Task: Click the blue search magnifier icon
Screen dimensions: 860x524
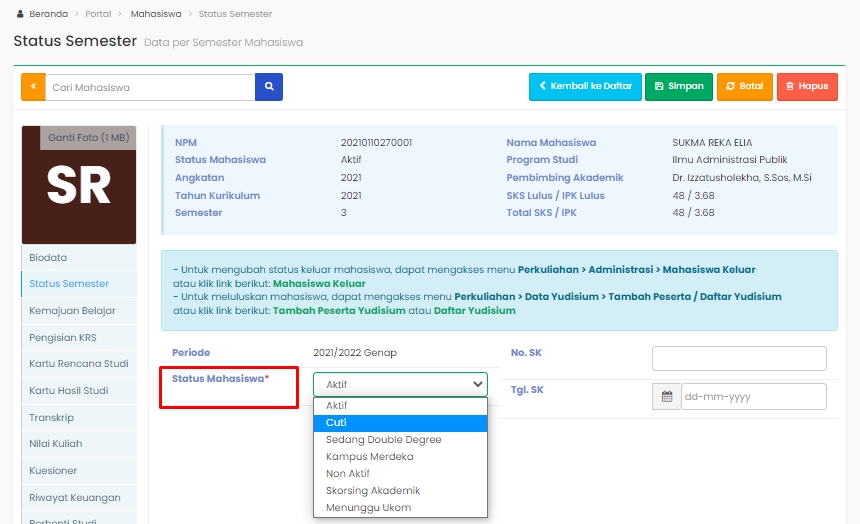Action: click(269, 87)
